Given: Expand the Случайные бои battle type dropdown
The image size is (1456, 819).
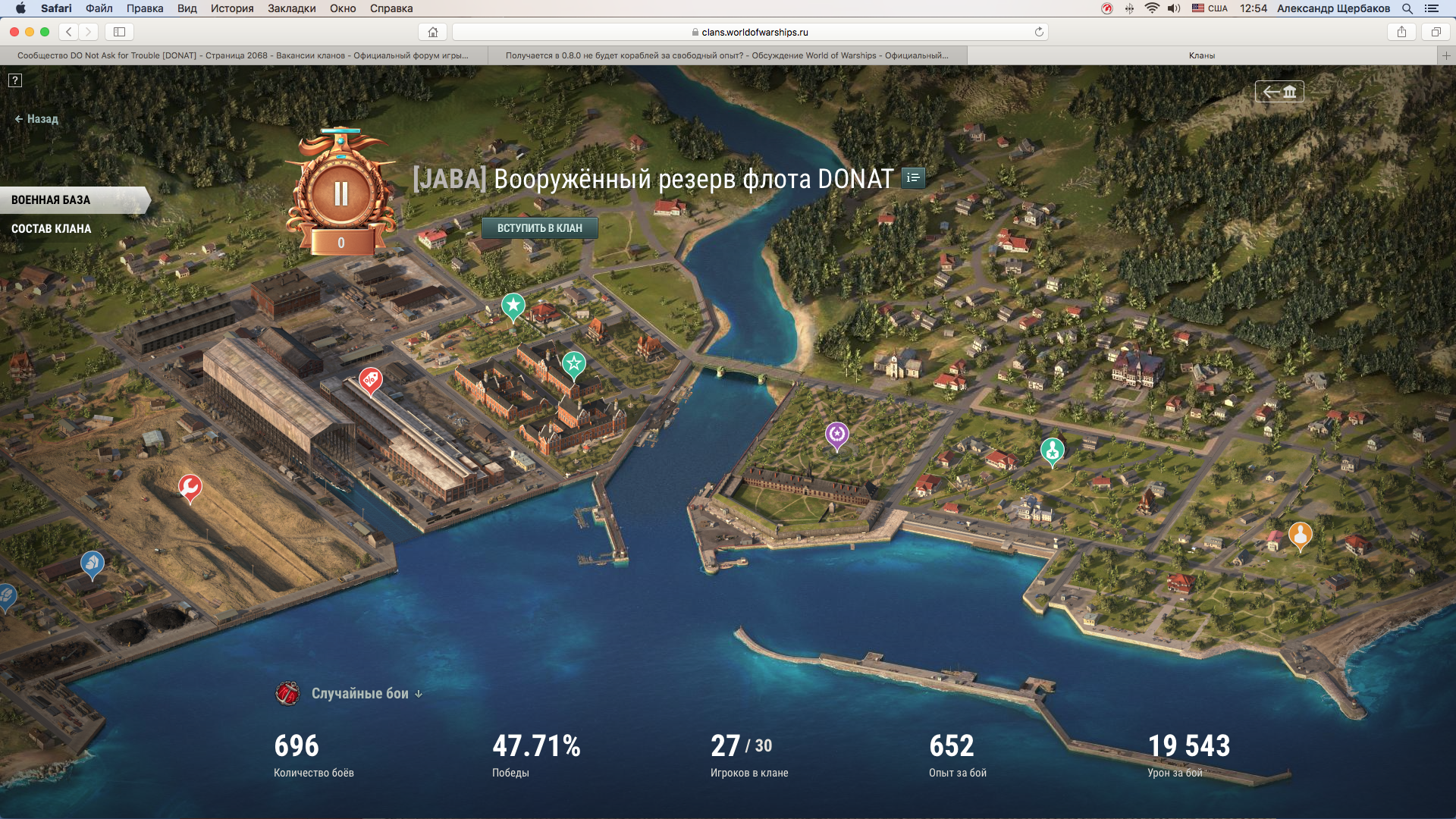Looking at the screenshot, I should click(x=368, y=693).
